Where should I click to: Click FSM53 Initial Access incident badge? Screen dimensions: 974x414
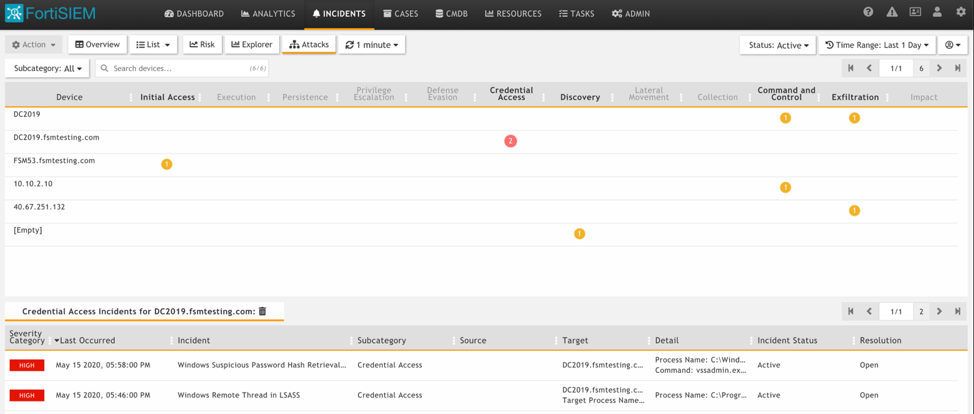click(x=166, y=164)
